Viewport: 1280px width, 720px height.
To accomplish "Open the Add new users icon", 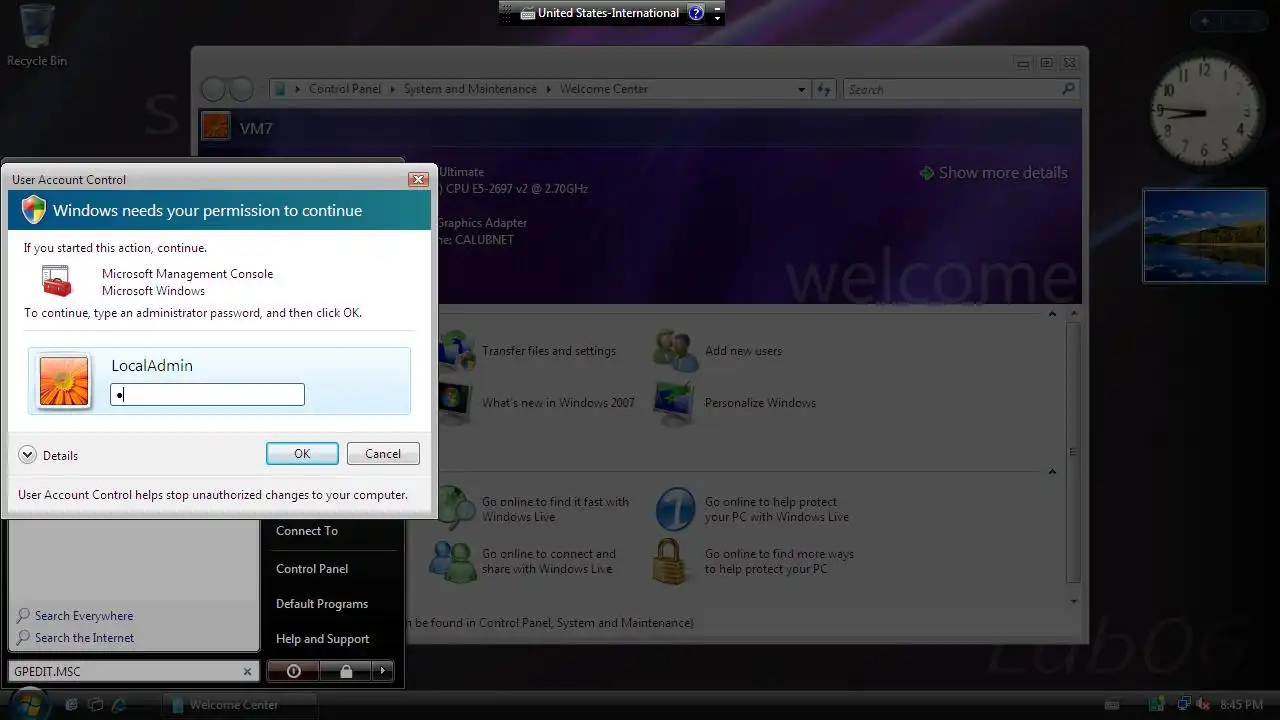I will click(674, 350).
